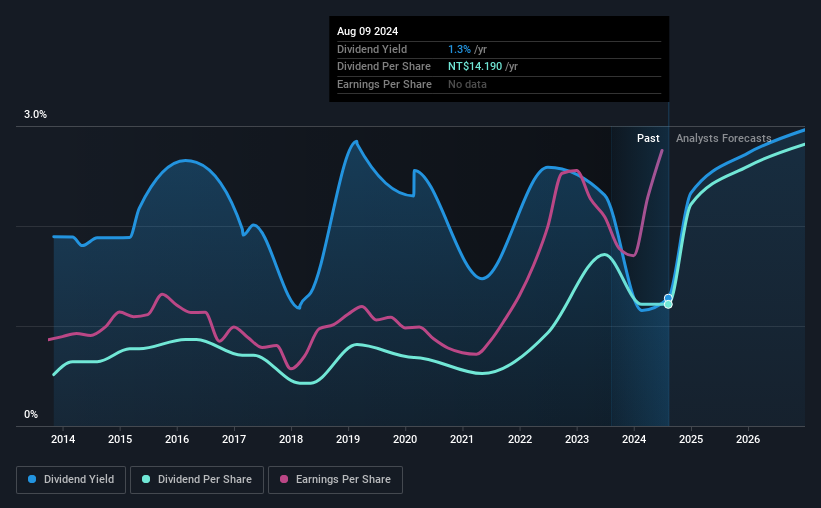The width and height of the screenshot is (821, 508).
Task: Select the 'Analysts Forecasts' label
Action: (723, 138)
